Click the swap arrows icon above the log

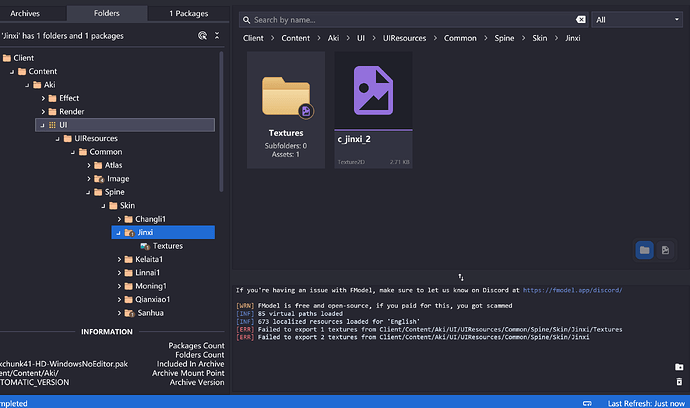(x=461, y=277)
